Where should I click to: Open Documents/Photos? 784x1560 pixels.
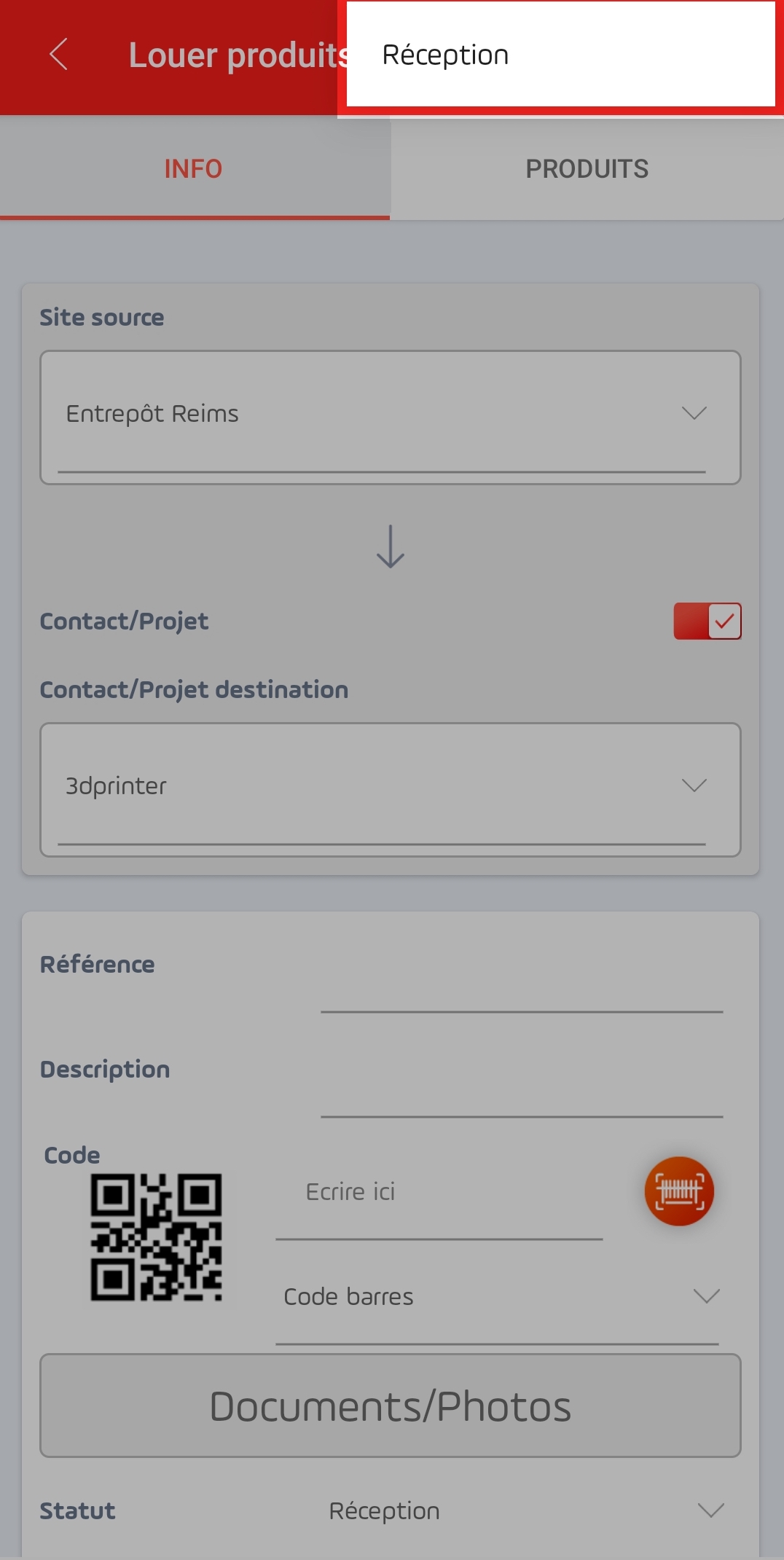pyautogui.click(x=391, y=1406)
